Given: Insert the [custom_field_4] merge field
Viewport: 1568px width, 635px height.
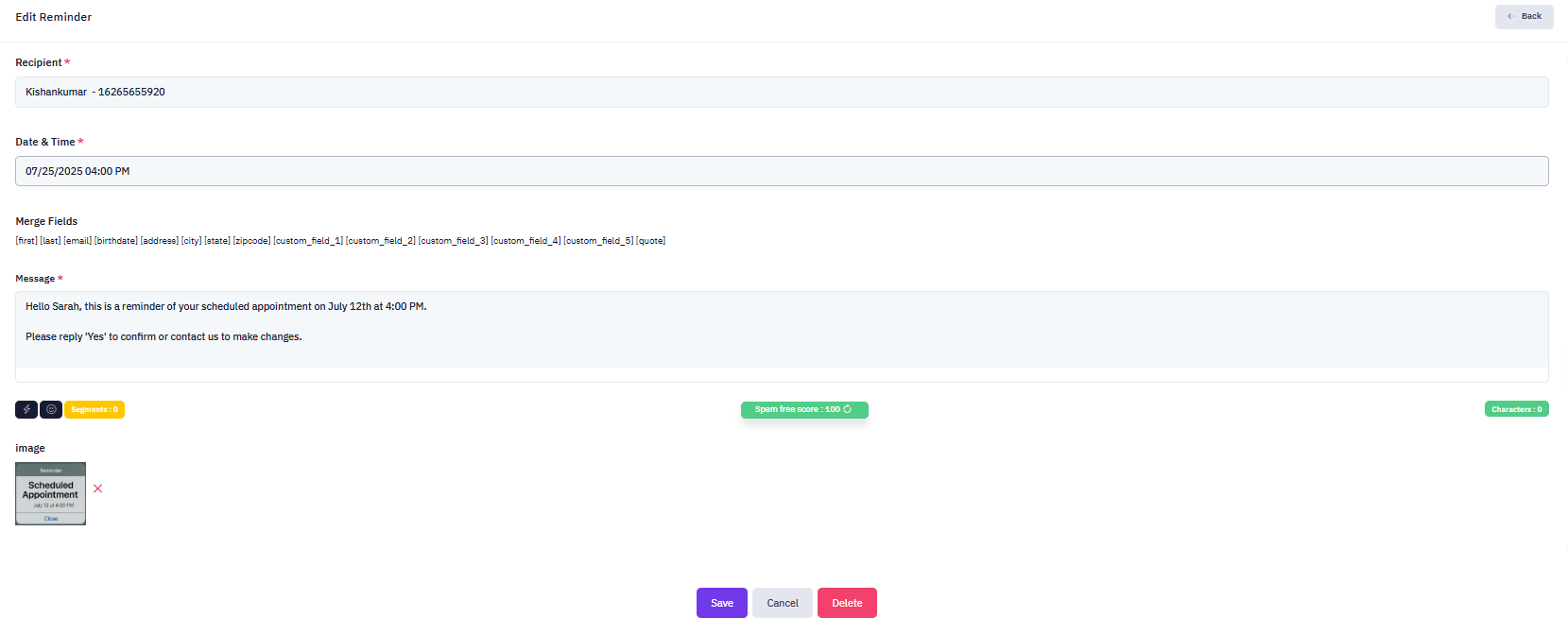Looking at the screenshot, I should tap(526, 241).
